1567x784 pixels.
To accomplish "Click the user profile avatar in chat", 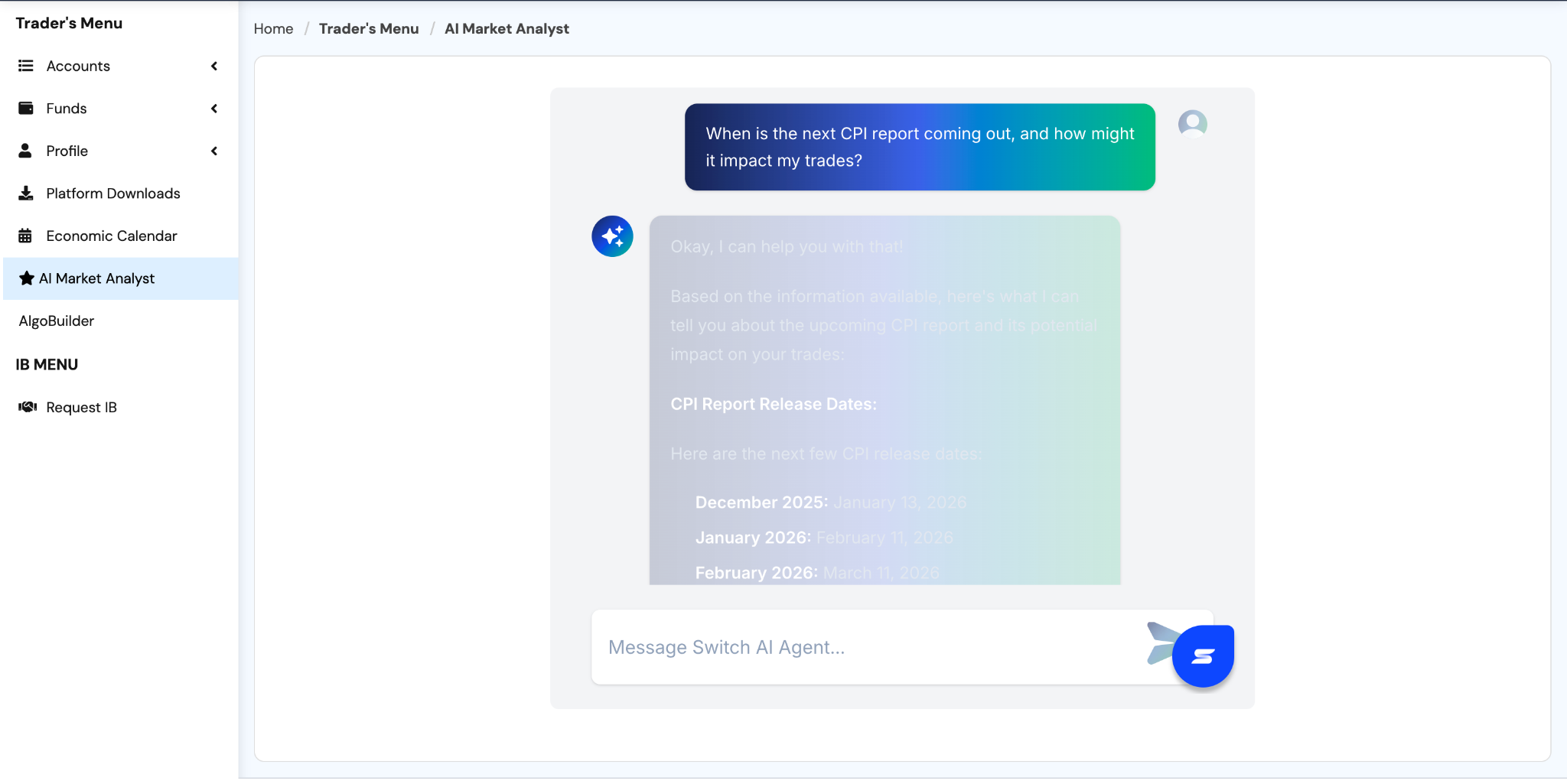I will point(1192,122).
